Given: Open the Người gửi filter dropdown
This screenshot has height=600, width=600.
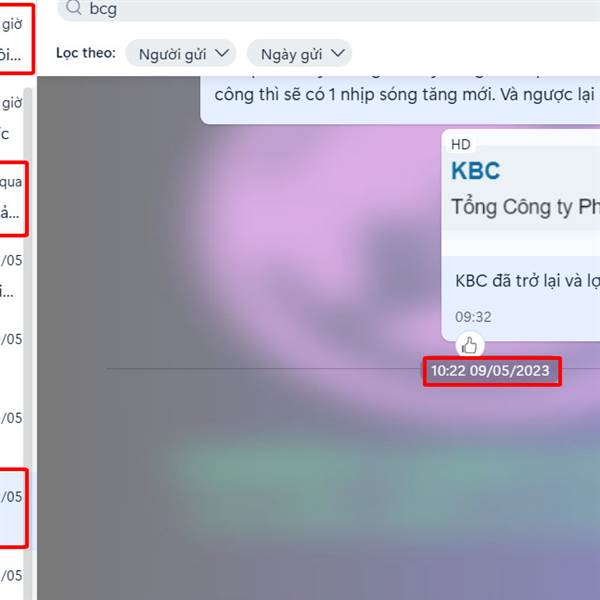Looking at the screenshot, I should (x=181, y=53).
